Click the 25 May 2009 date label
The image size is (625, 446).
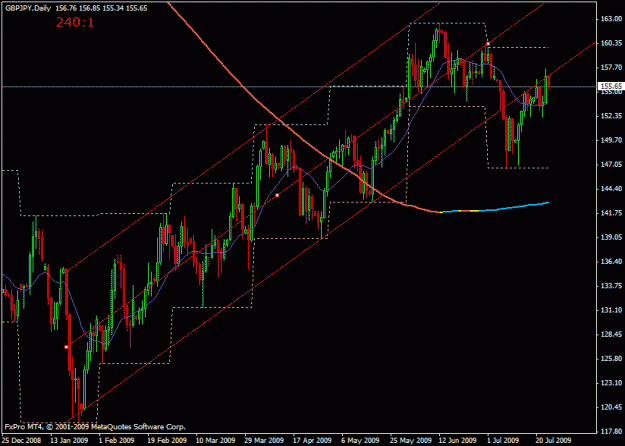tap(409, 440)
